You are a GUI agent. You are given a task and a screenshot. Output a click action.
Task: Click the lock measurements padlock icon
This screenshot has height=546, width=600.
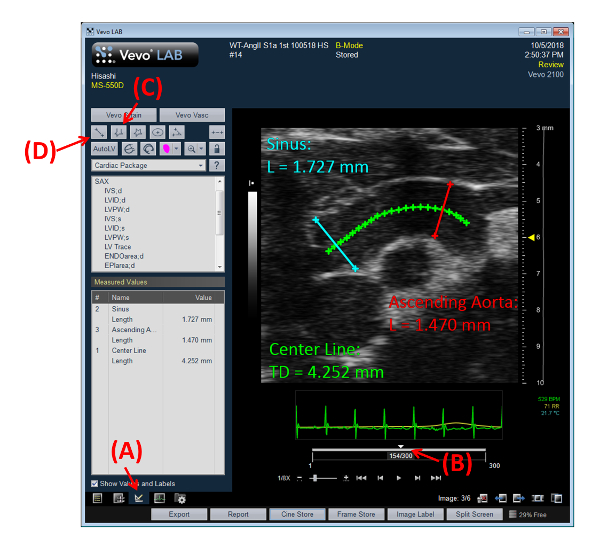217,148
